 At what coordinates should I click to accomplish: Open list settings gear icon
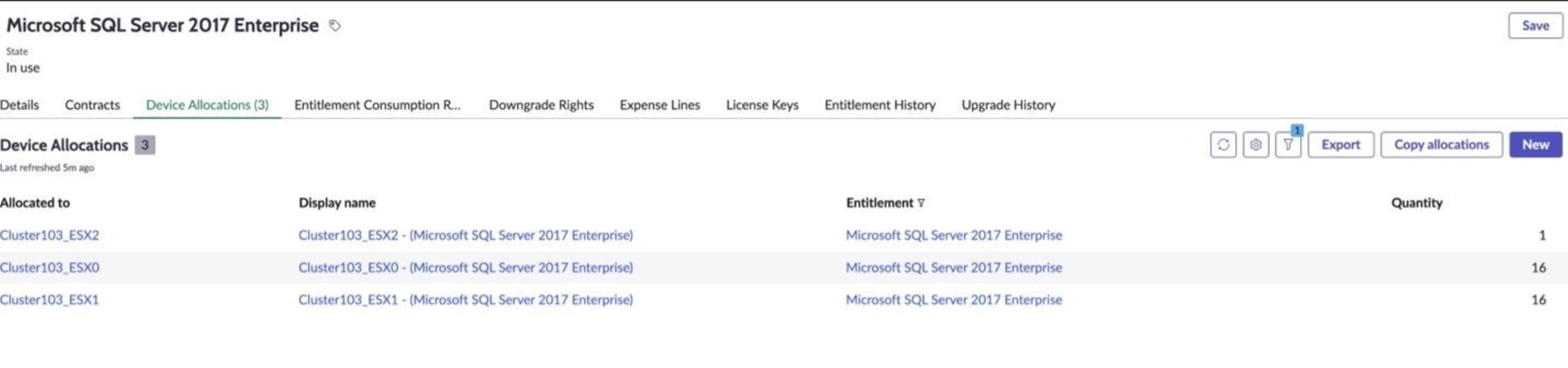(1255, 144)
